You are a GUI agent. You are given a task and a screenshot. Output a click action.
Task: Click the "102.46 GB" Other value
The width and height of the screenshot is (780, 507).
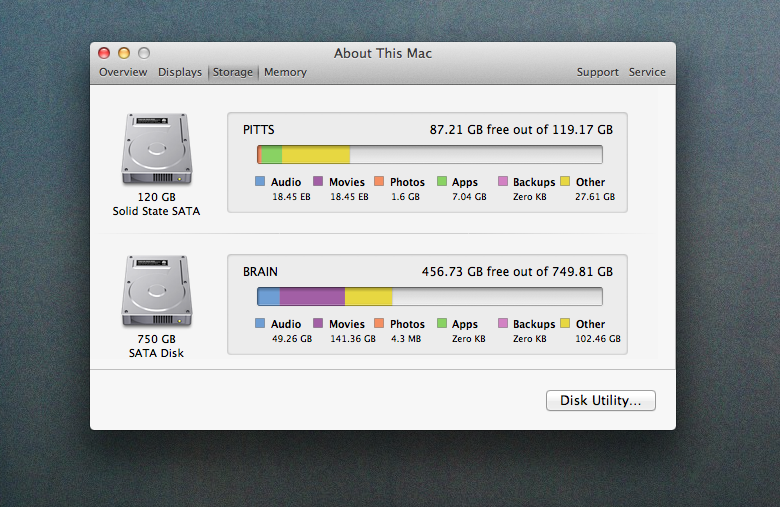click(598, 339)
